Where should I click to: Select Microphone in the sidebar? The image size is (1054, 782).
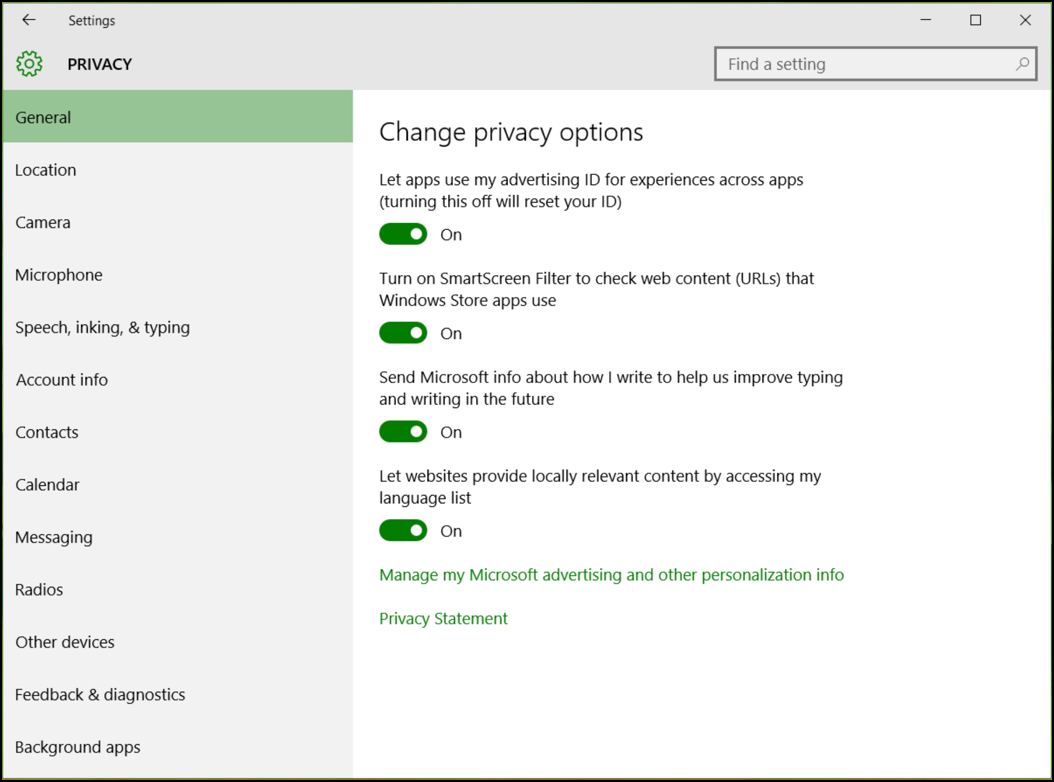[58, 274]
